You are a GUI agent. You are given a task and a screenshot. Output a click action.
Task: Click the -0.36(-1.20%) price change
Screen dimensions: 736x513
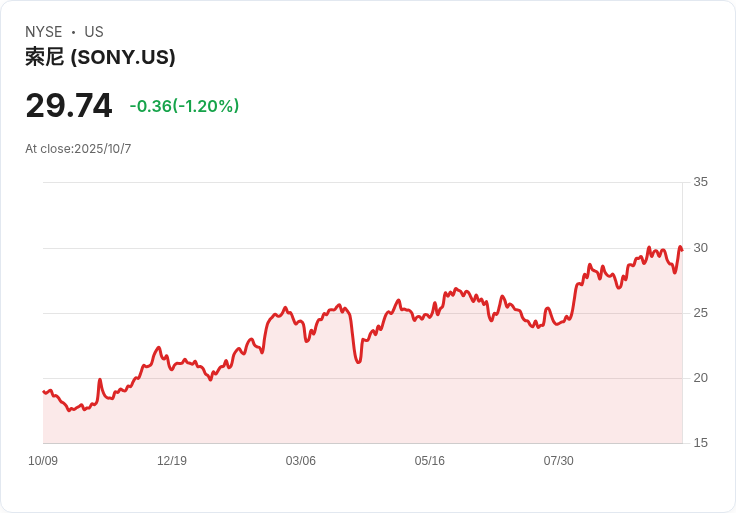[x=184, y=106]
